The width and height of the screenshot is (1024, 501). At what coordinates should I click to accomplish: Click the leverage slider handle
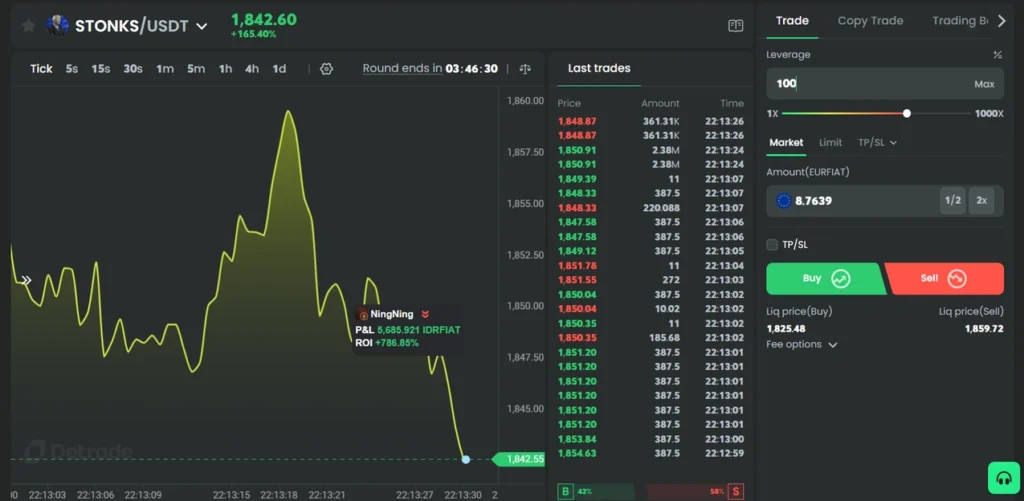[x=906, y=114]
